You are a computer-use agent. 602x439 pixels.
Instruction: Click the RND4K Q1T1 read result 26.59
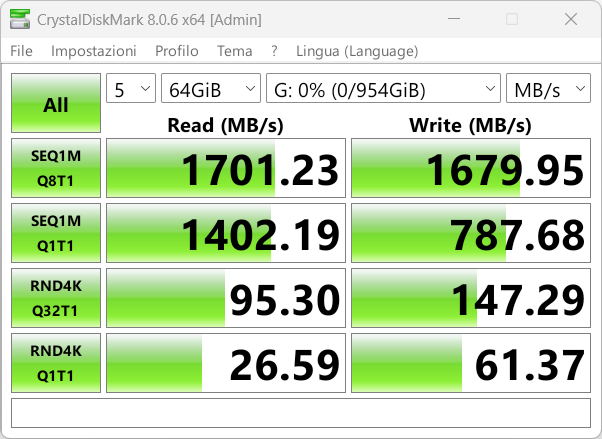[x=226, y=363]
